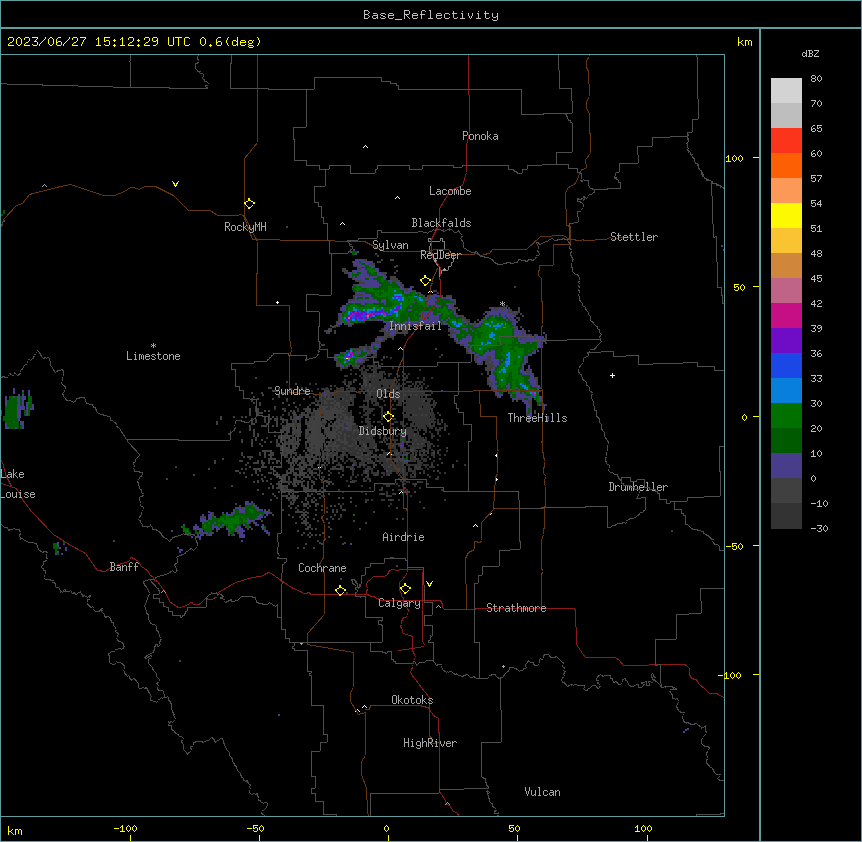Viewport: 862px width, 842px height.
Task: Click the yellow diamond marker south of RedDeer
Action: 426,281
